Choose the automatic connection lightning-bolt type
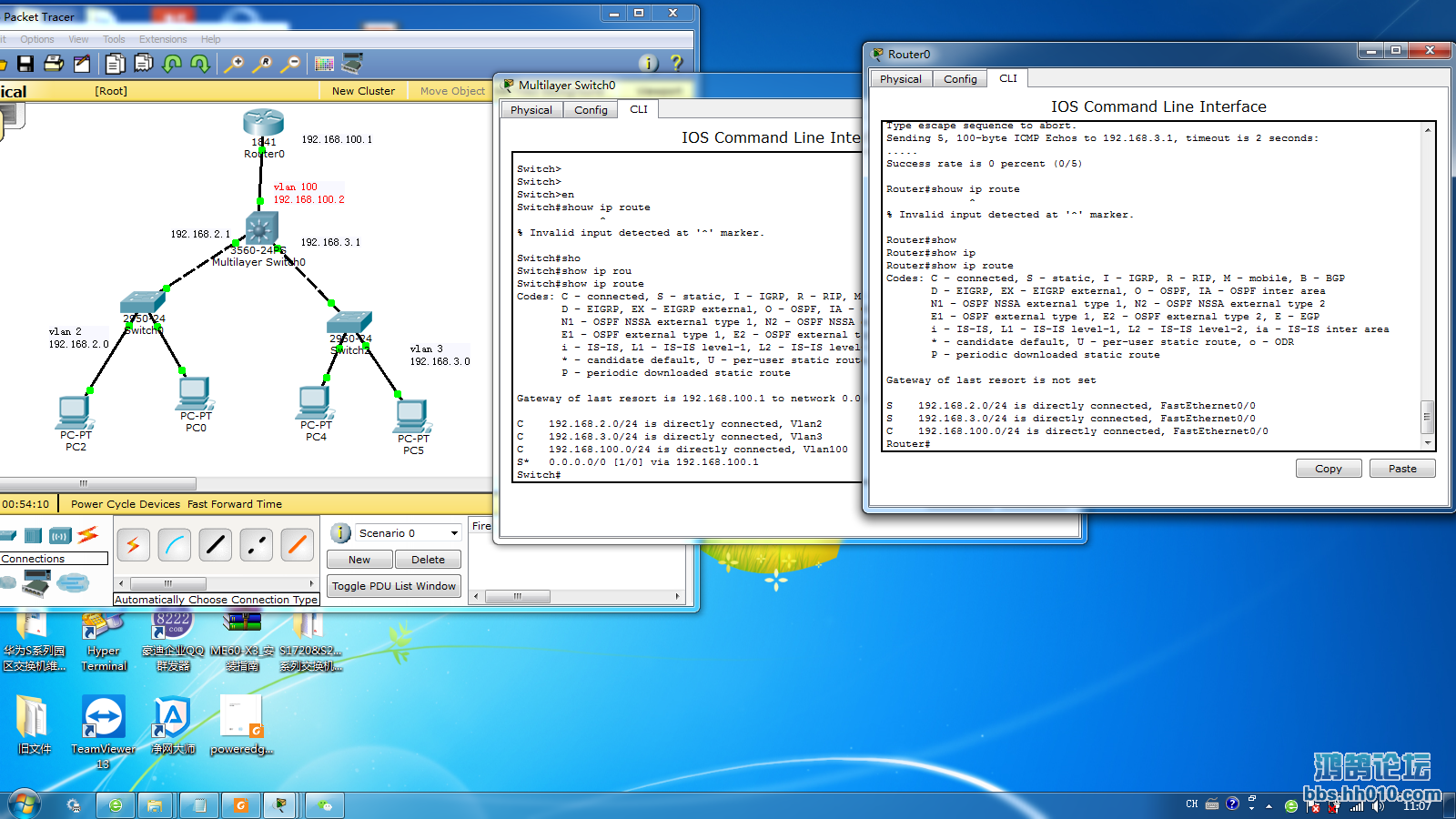 133,545
